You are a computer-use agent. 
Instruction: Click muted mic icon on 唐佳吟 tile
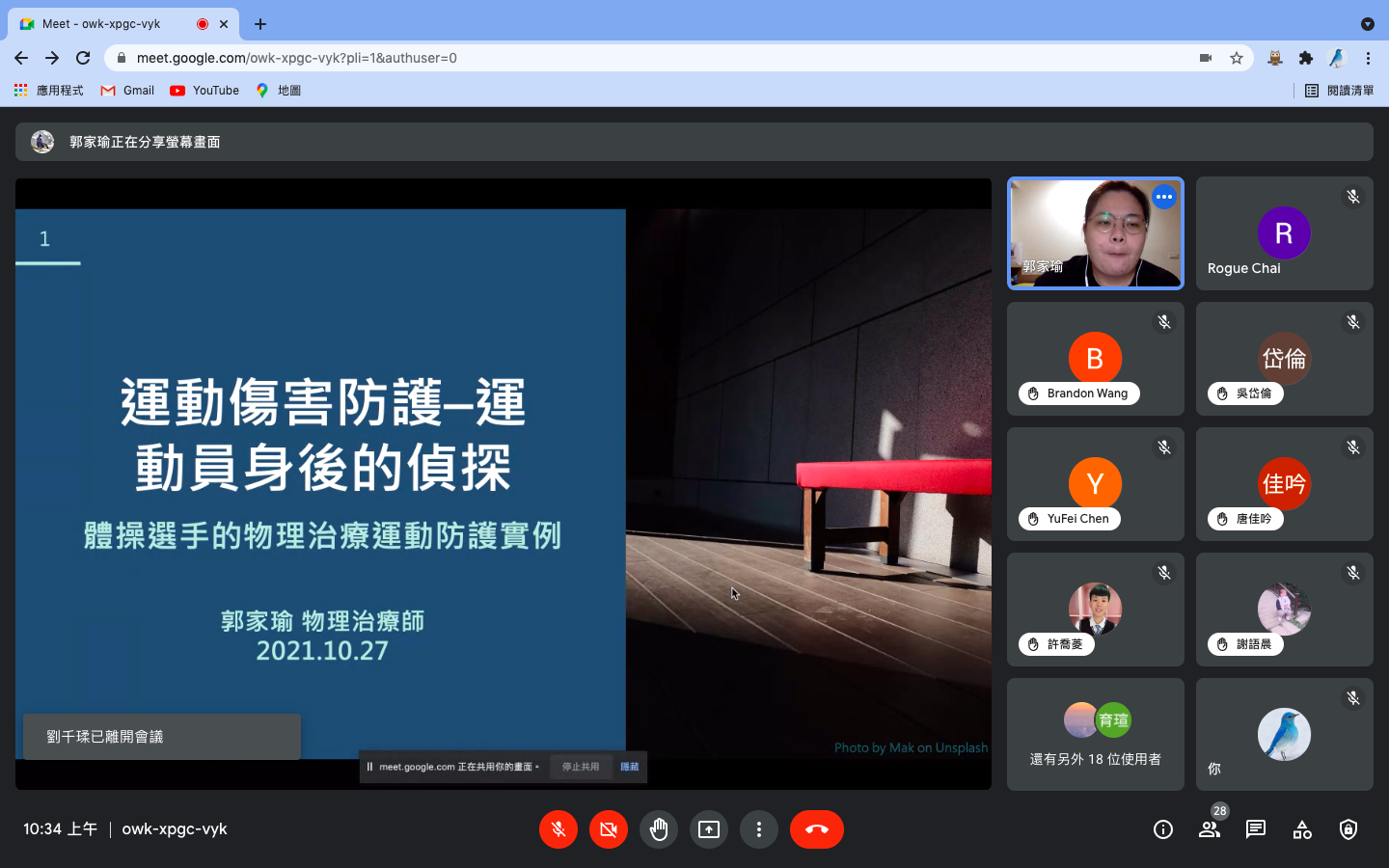point(1353,448)
